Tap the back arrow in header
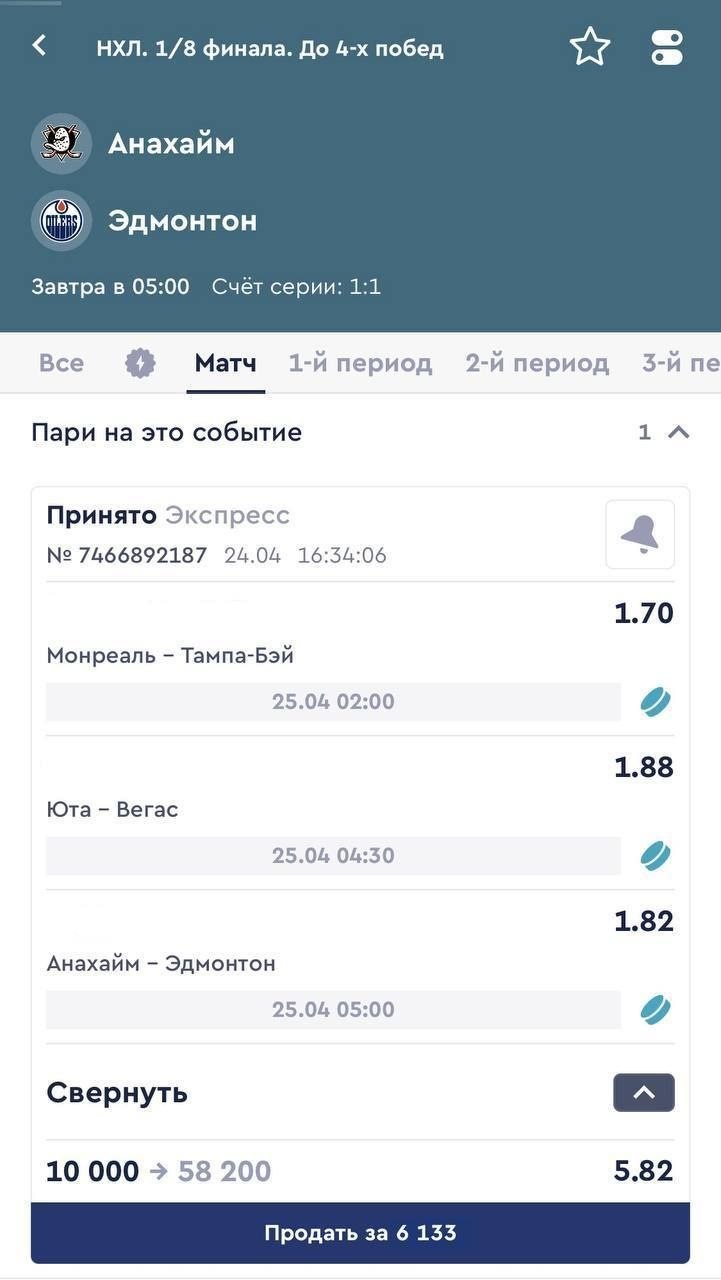 39,45
